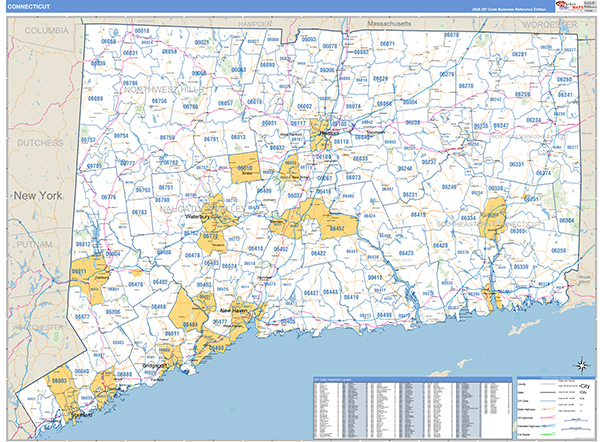Click ZIP code 06415
The height and width of the screenshot is (442, 600).
(418, 215)
